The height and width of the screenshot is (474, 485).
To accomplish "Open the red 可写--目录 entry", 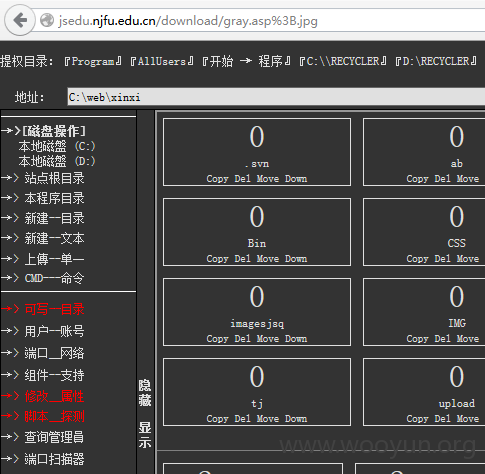I will [54, 309].
